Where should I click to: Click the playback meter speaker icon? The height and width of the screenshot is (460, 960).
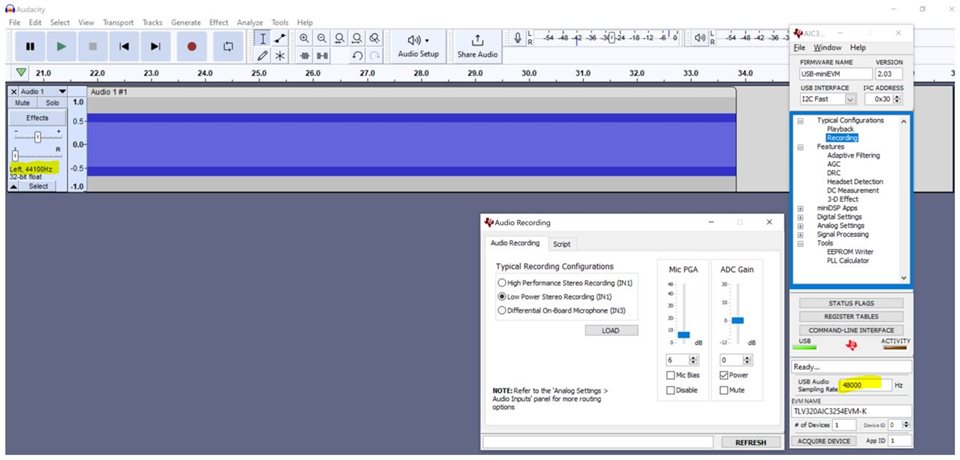click(701, 39)
